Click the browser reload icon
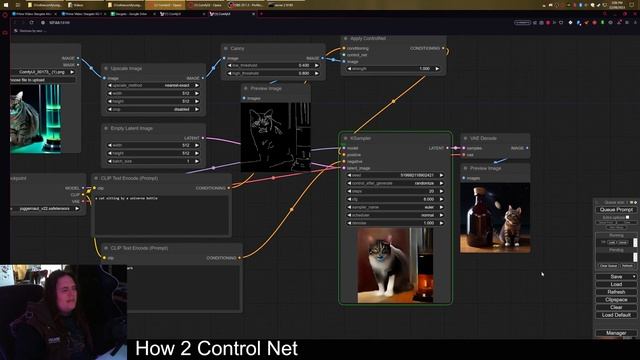The width and height of the screenshot is (640, 360). click(31, 22)
